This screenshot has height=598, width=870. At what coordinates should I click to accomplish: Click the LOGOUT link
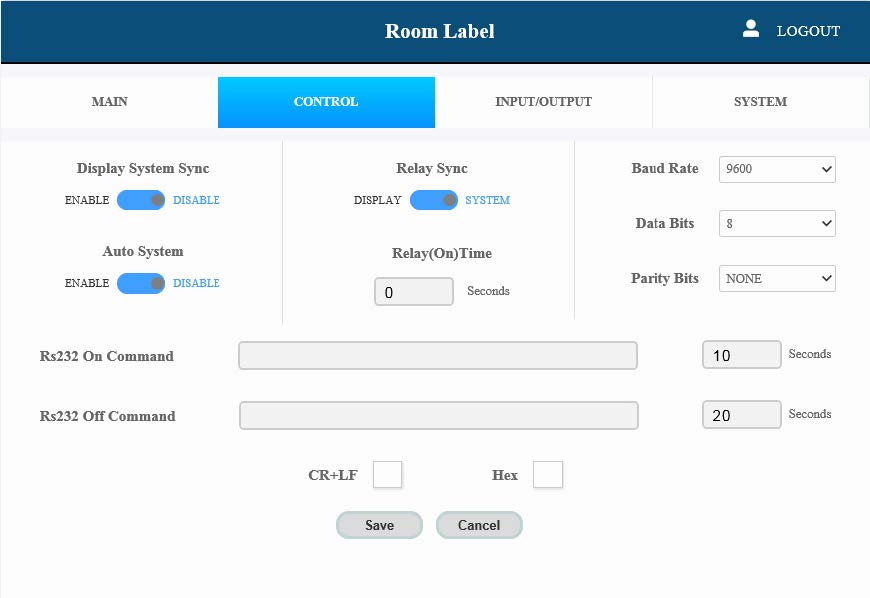[x=808, y=31]
